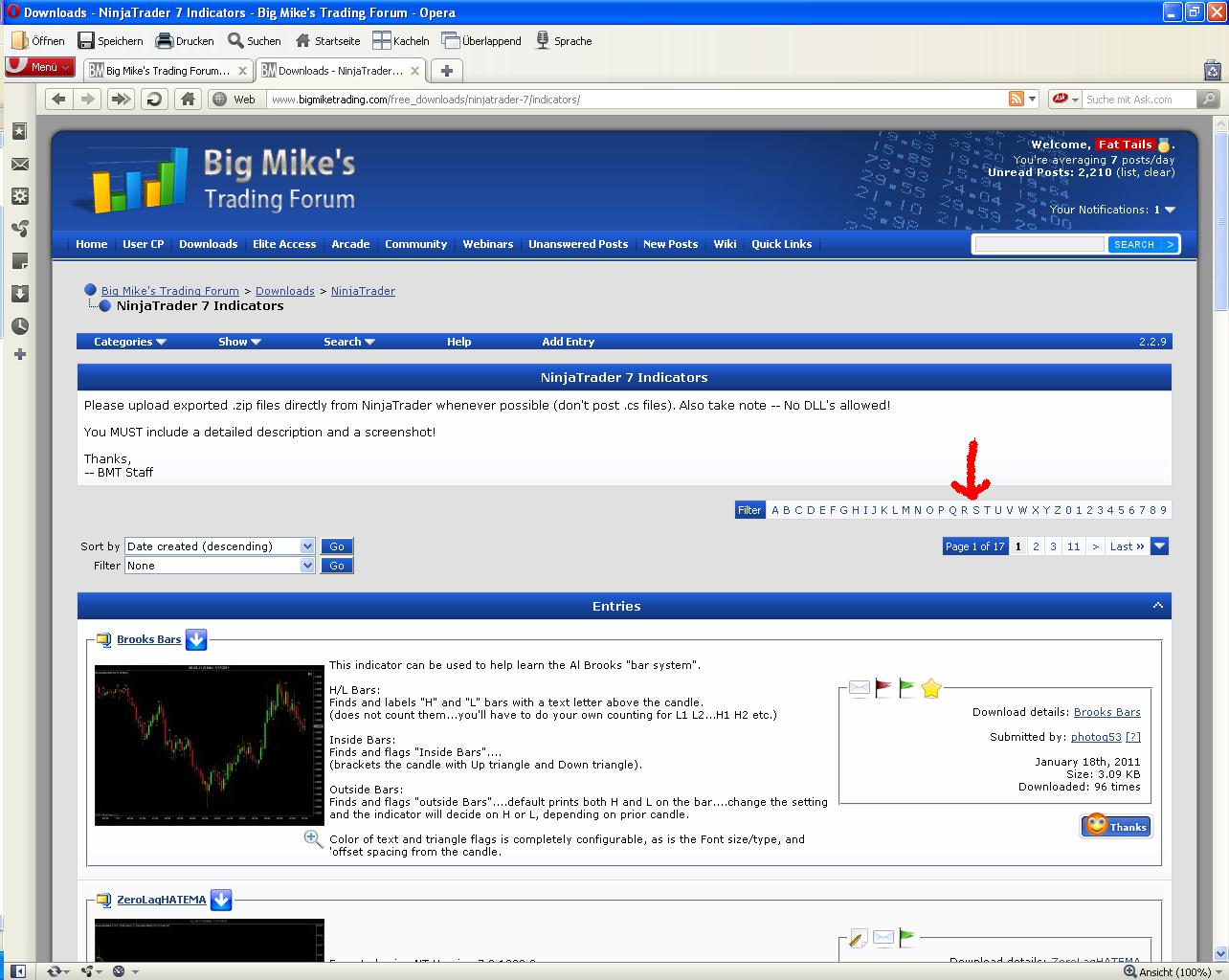Image resolution: width=1229 pixels, height=980 pixels.
Task: Expand the Categories menu
Action: (x=129, y=342)
